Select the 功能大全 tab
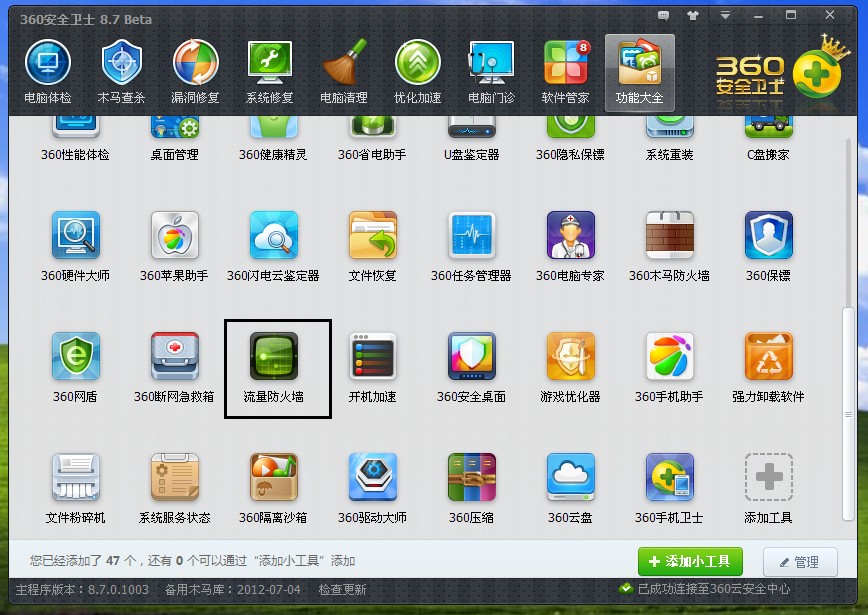 (639, 72)
